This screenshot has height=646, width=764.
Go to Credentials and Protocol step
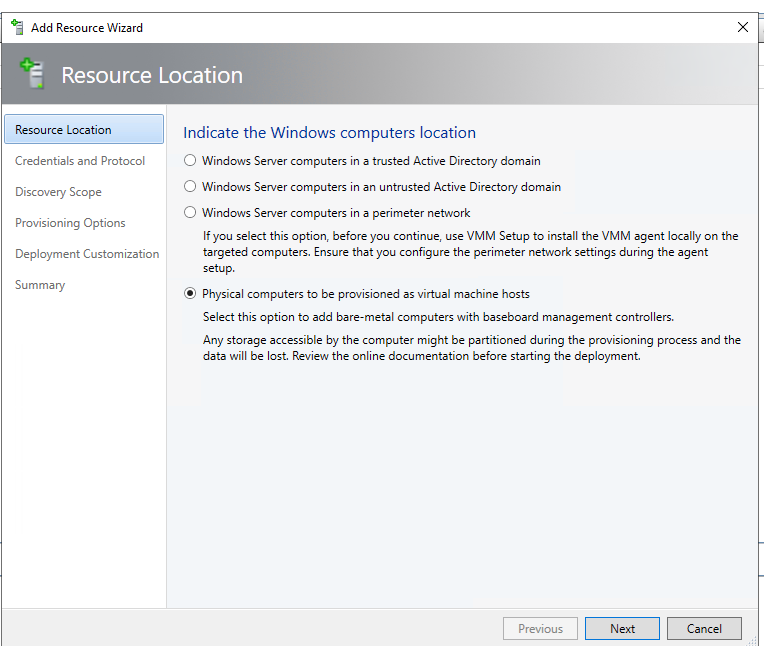80,161
